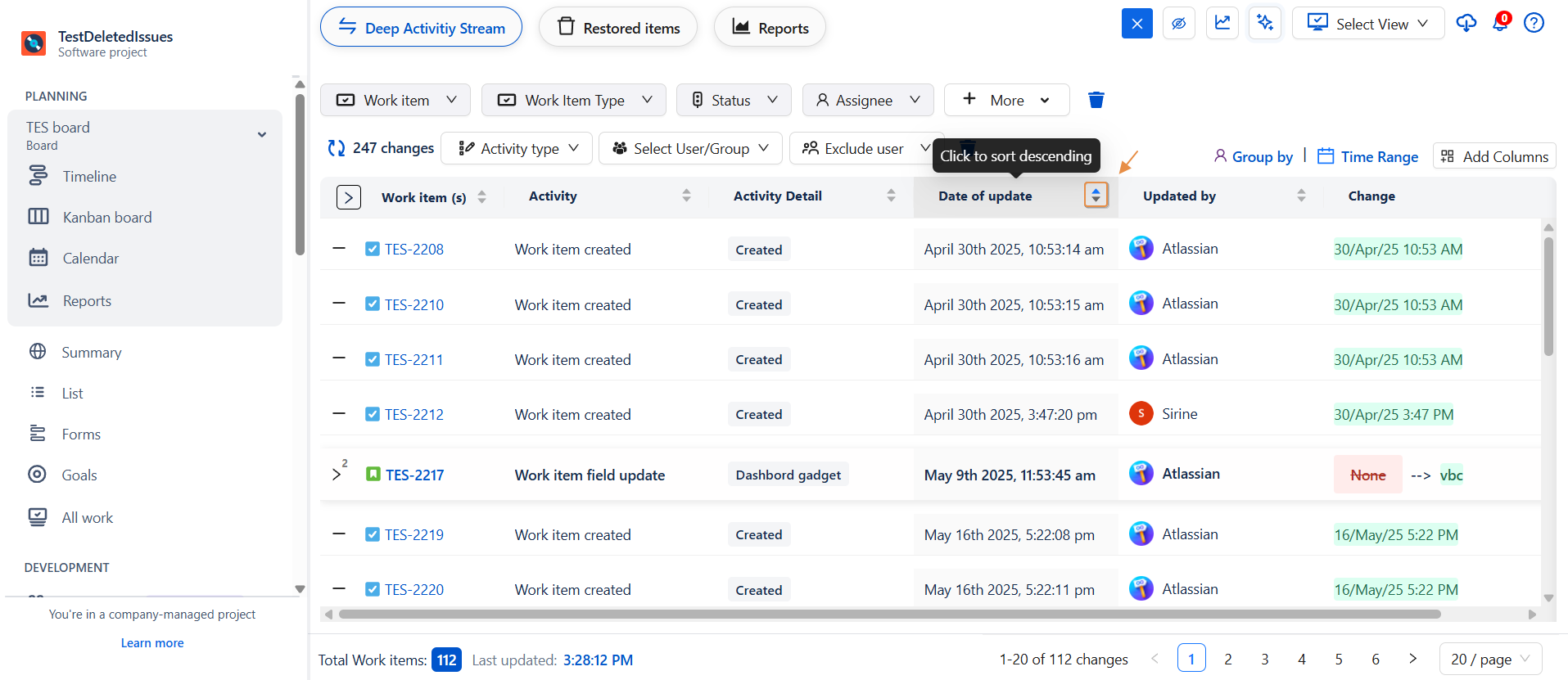Click the blue trash filter-clear icon
Image resolution: width=1568 pixels, height=680 pixels.
[x=1096, y=100]
